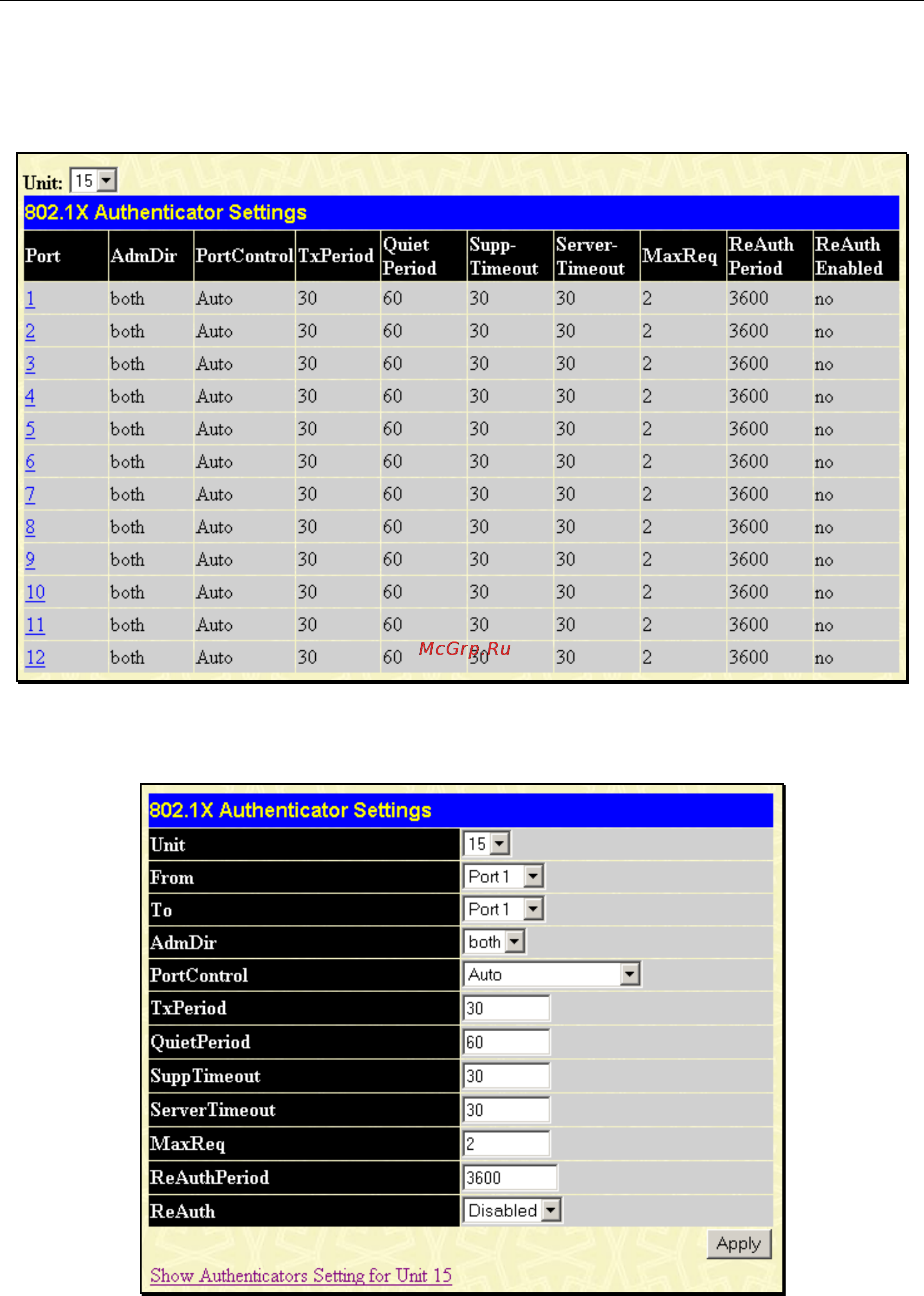The height and width of the screenshot is (1296, 924).
Task: Click the 'both' AdmDir value for port 9
Action: tap(127, 559)
